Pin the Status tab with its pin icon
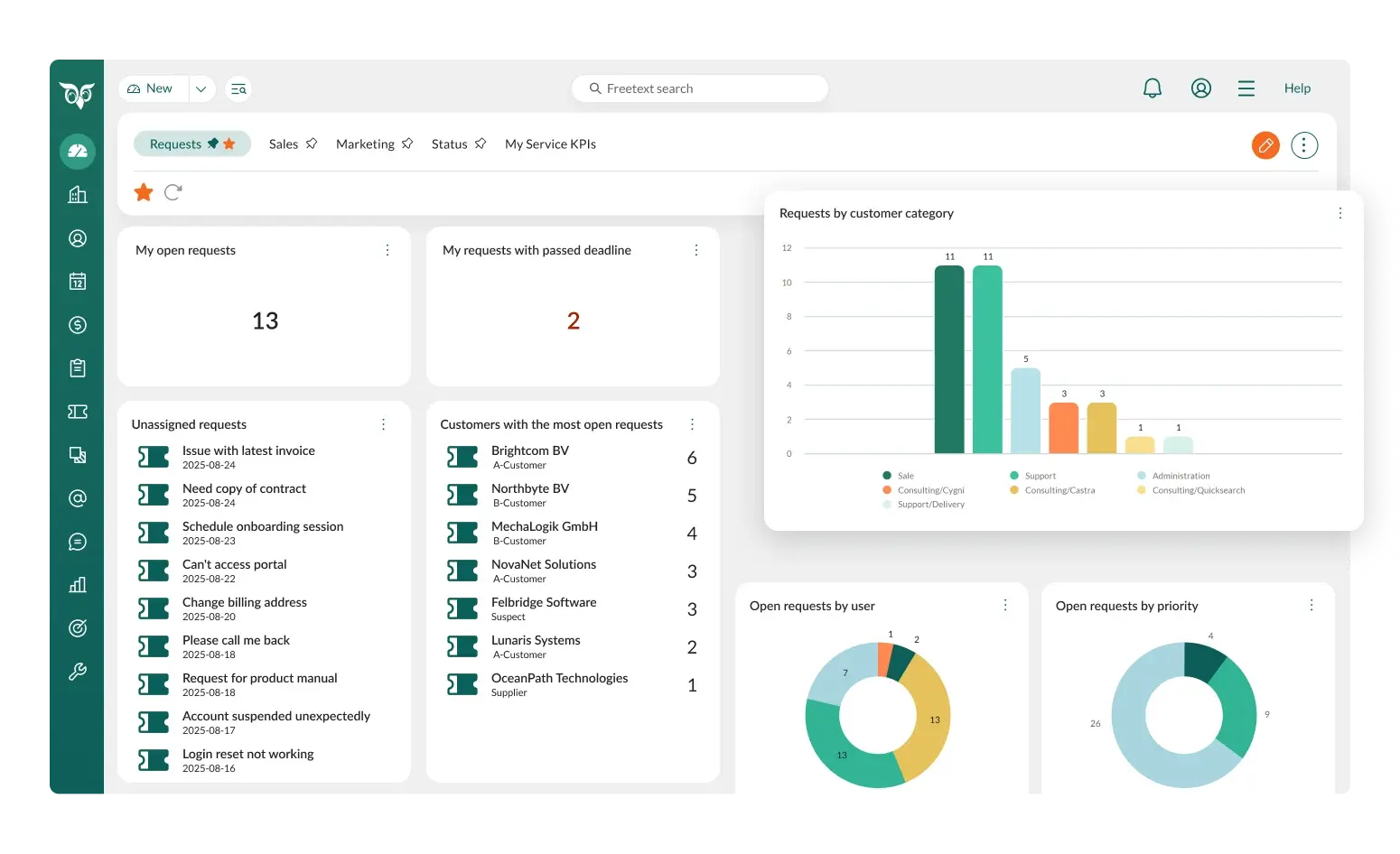The image size is (1400, 854). tap(480, 143)
